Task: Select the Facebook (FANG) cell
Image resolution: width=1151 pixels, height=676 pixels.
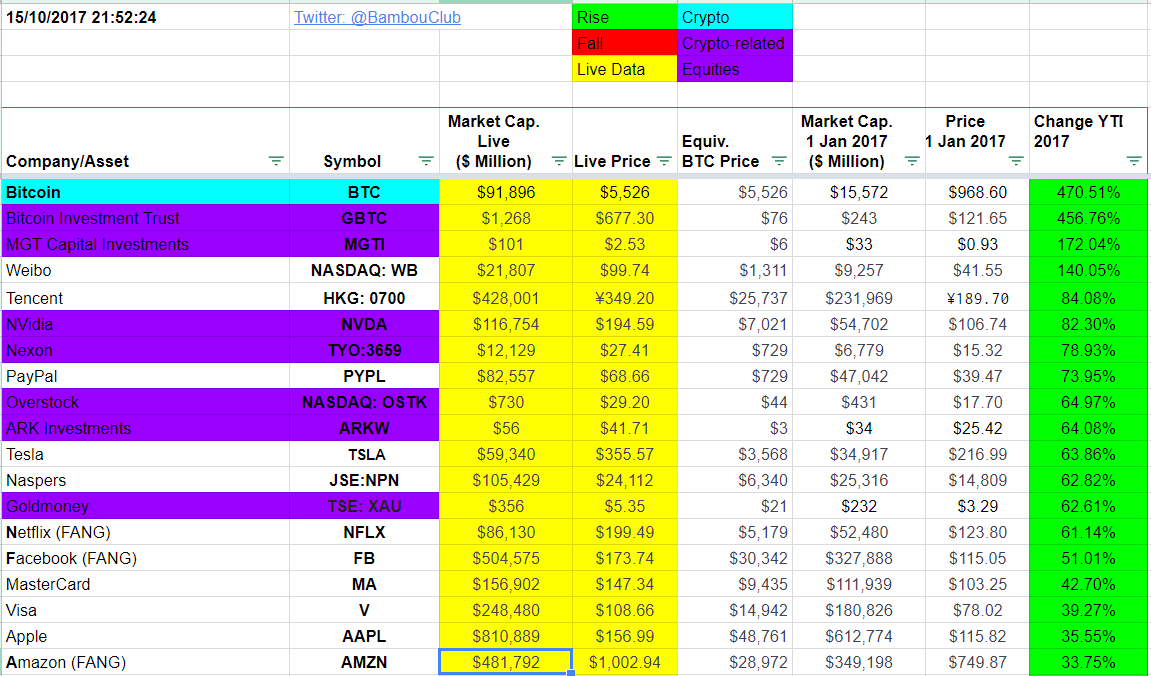Action: (x=145, y=559)
